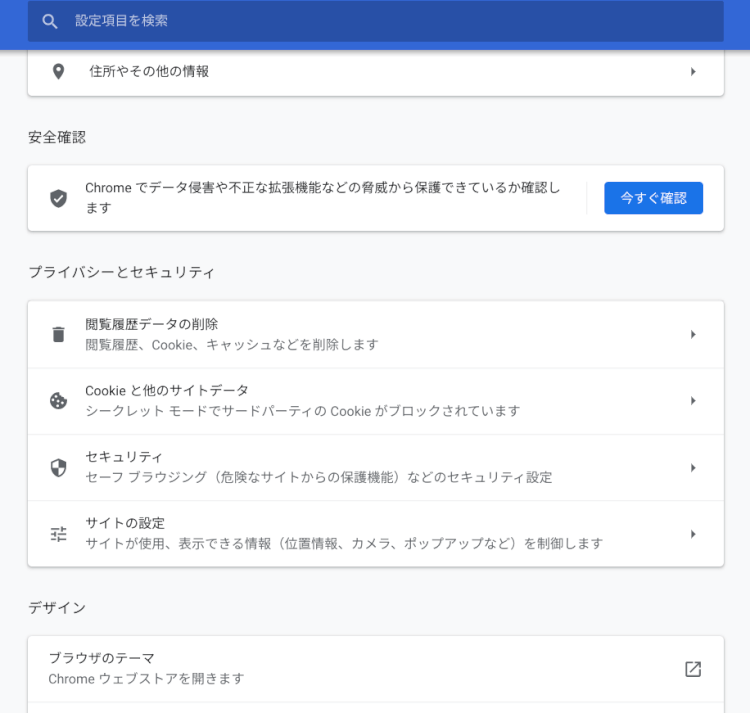This screenshot has height=713, width=750.
Task: Focus the 設定項目を検索 search field
Action: (375, 21)
